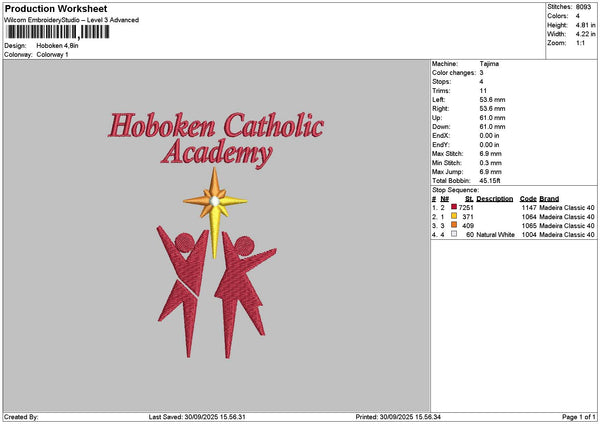Click the trims value '11'
The image size is (600, 424).
(483, 91)
